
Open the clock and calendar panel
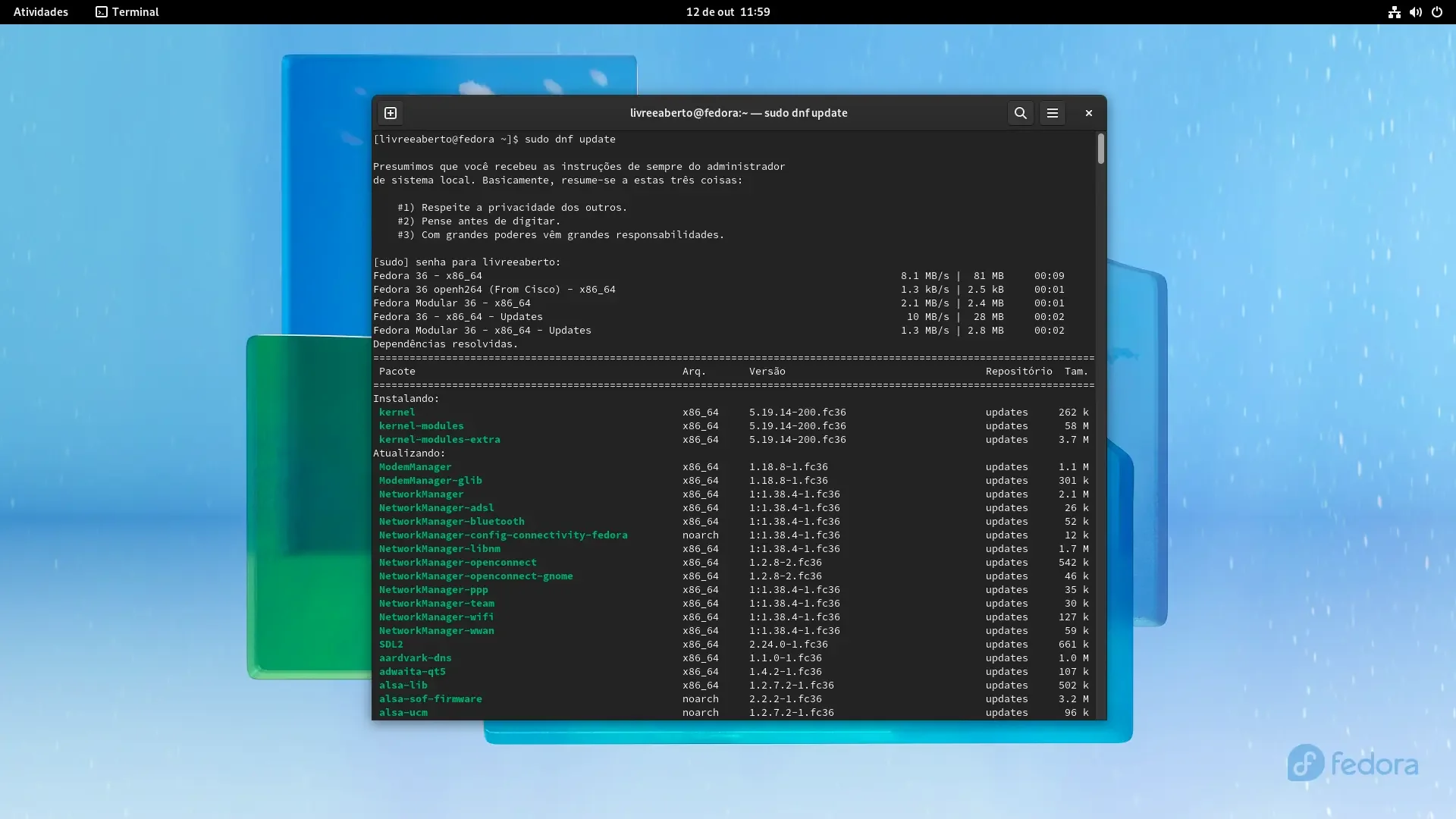728,12
